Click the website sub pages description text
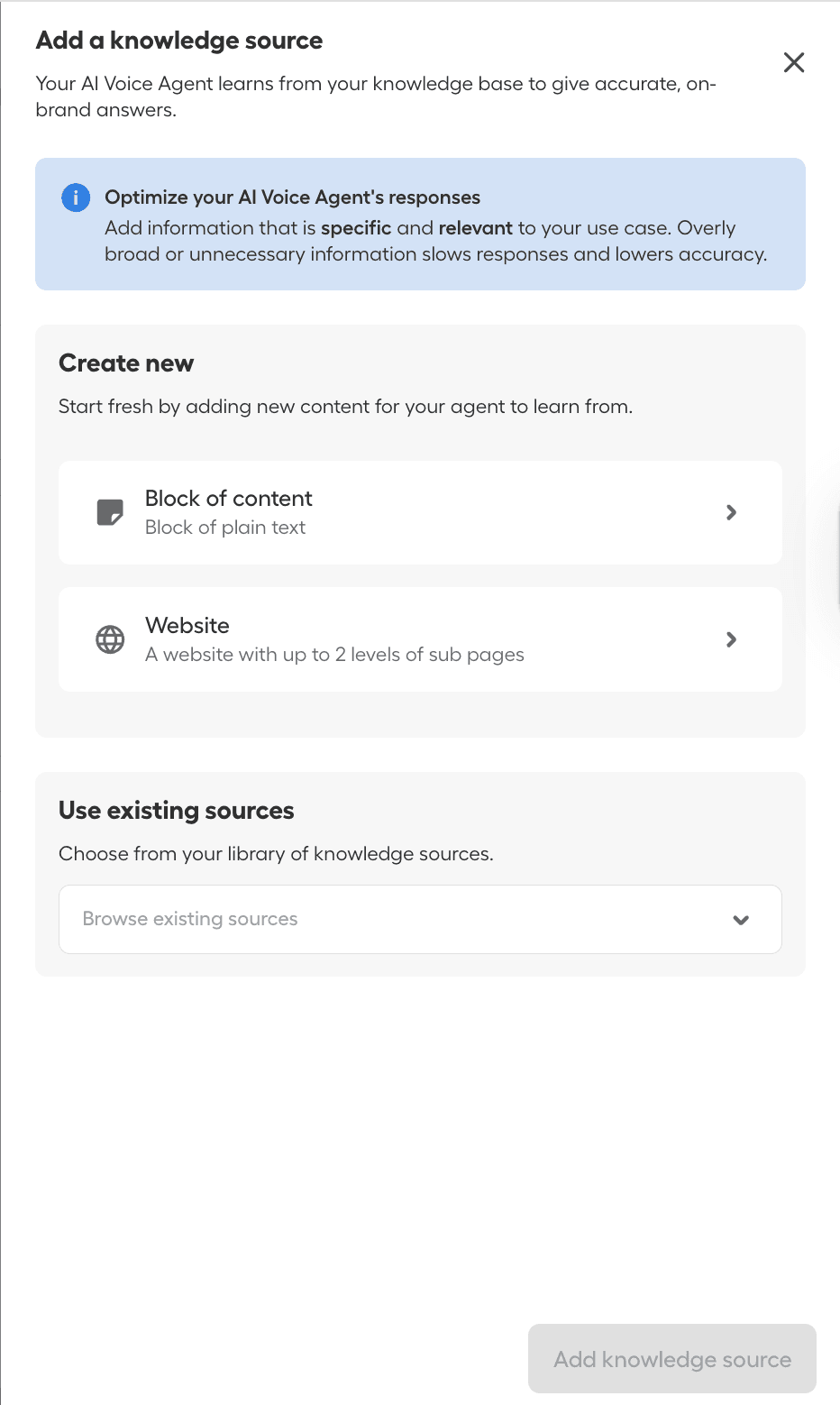 (333, 655)
